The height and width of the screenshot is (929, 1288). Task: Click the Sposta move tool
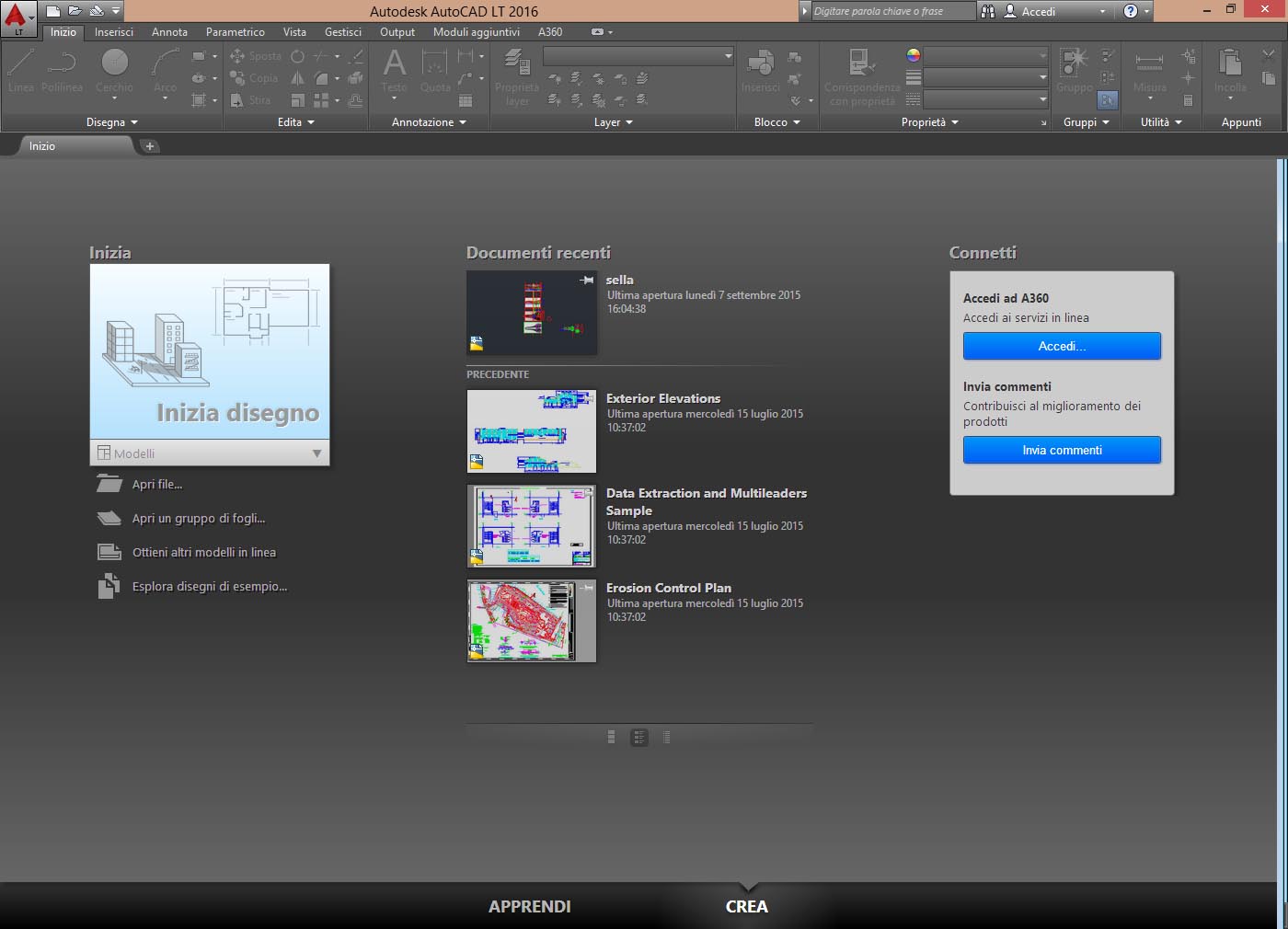pyautogui.click(x=256, y=56)
